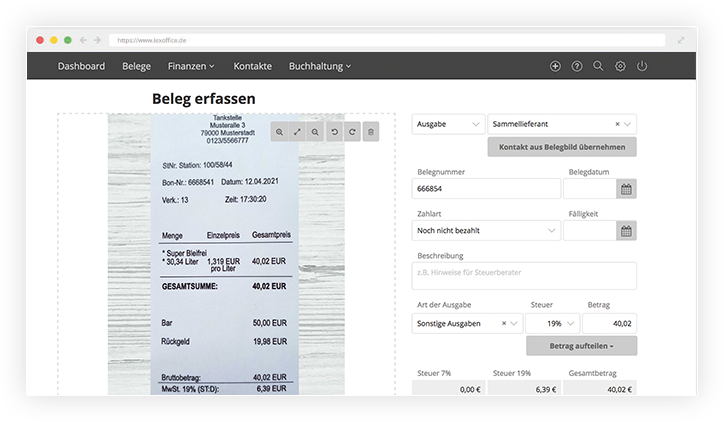
Task: Open settings with the gear icon
Action: pos(620,66)
